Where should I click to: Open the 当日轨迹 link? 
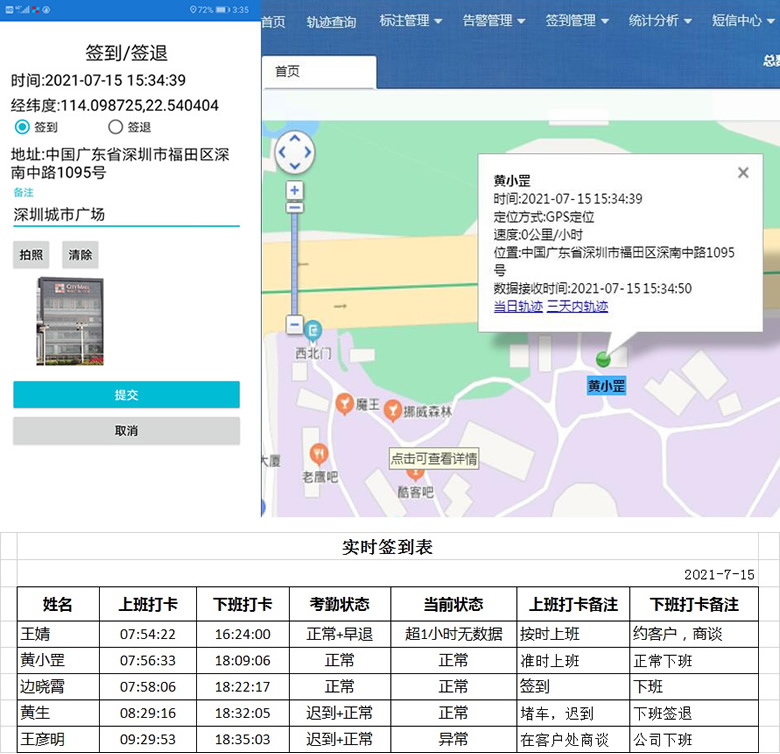click(x=518, y=306)
